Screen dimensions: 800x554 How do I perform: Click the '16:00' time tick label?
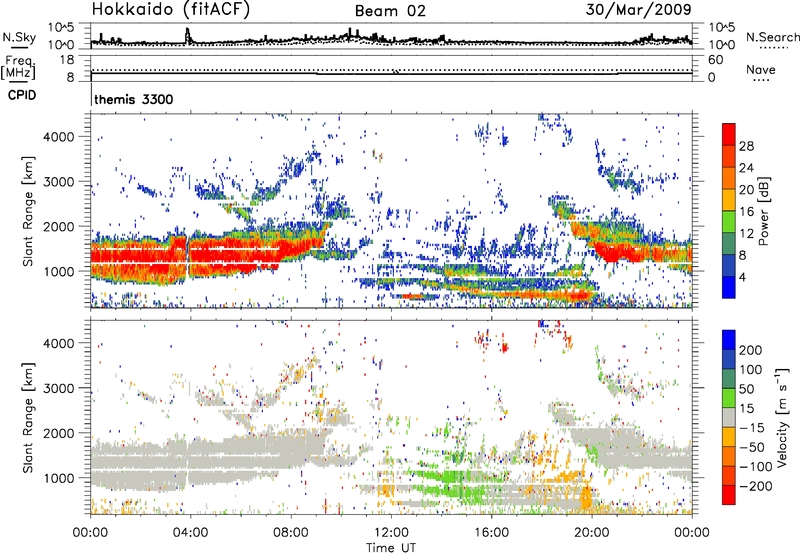coord(491,533)
